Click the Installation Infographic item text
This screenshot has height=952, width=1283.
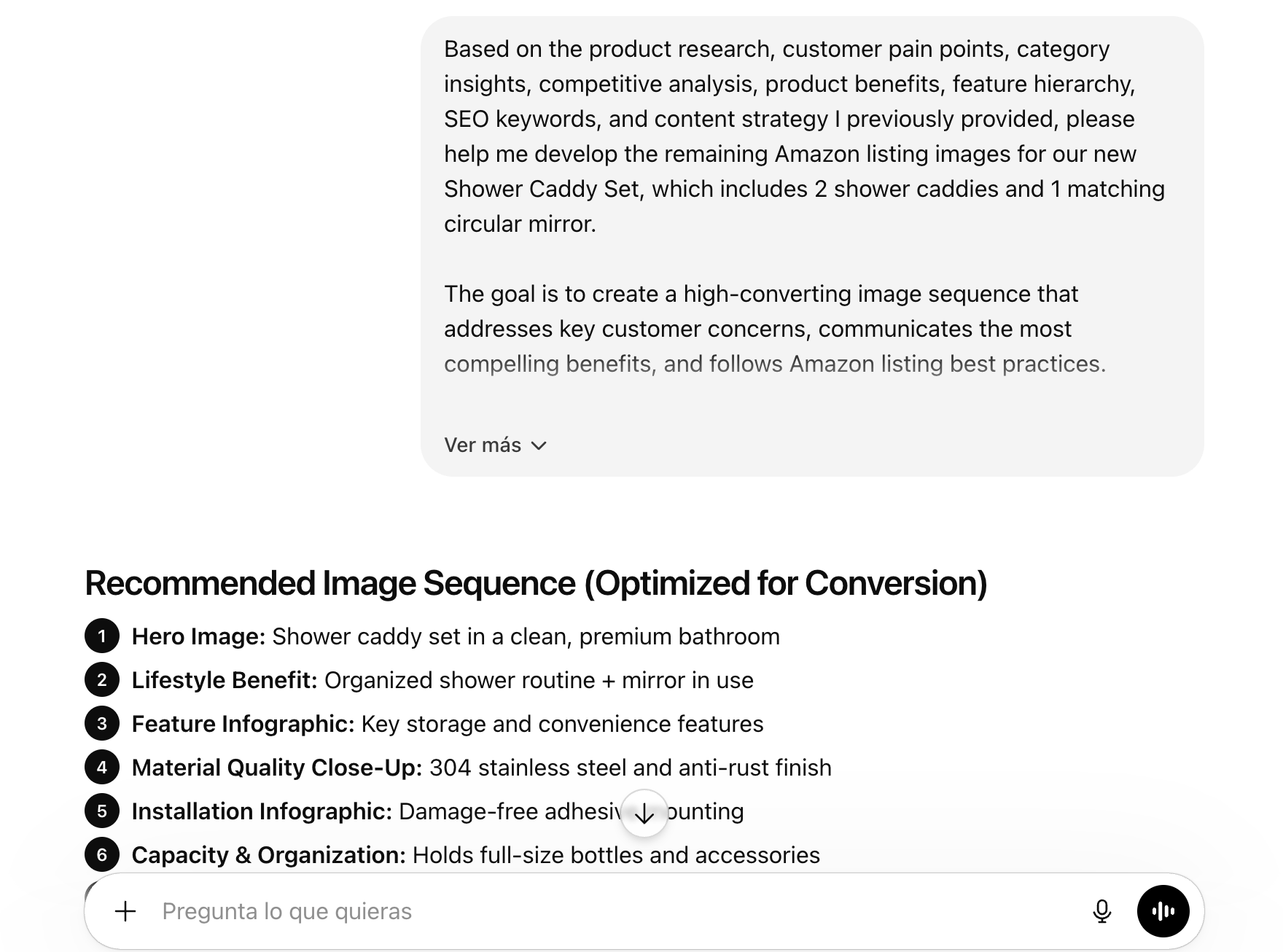[437, 811]
